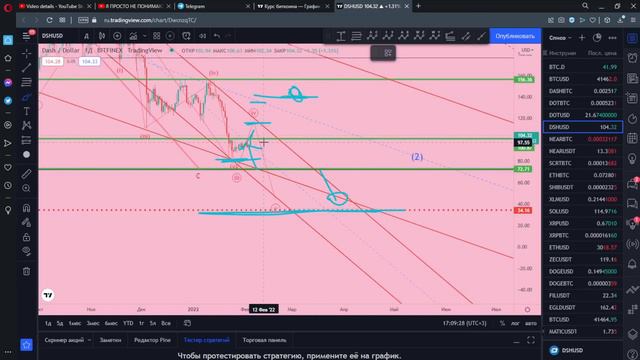Image resolution: width=640 pixels, height=360 pixels.
Task: Select the 5д time range button
Action: 60,323
